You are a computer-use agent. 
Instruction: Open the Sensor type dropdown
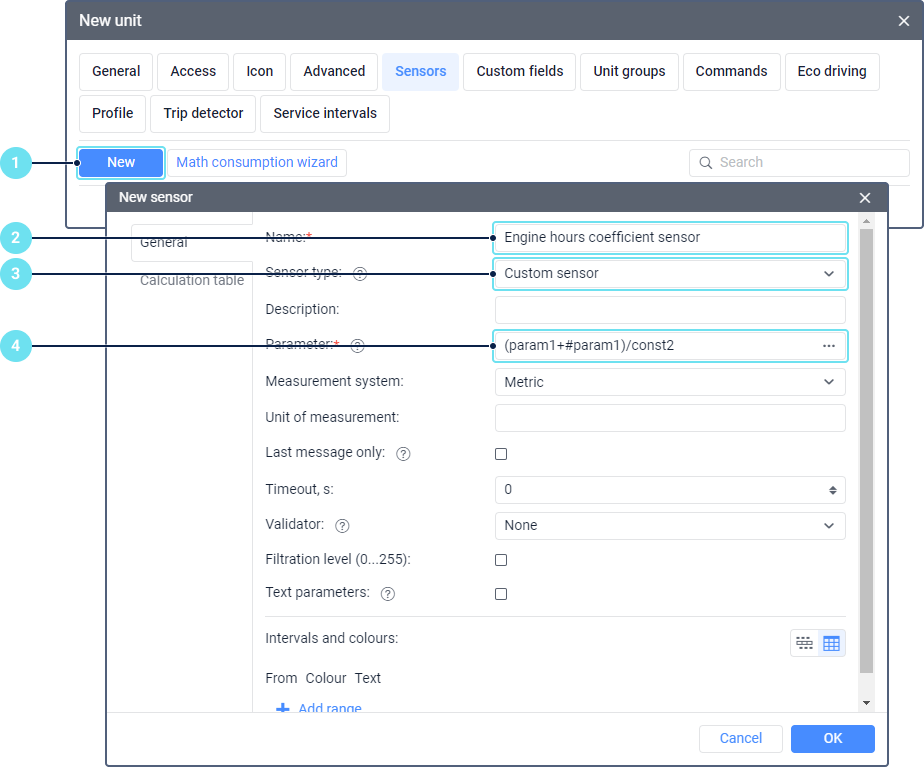[x=670, y=273]
